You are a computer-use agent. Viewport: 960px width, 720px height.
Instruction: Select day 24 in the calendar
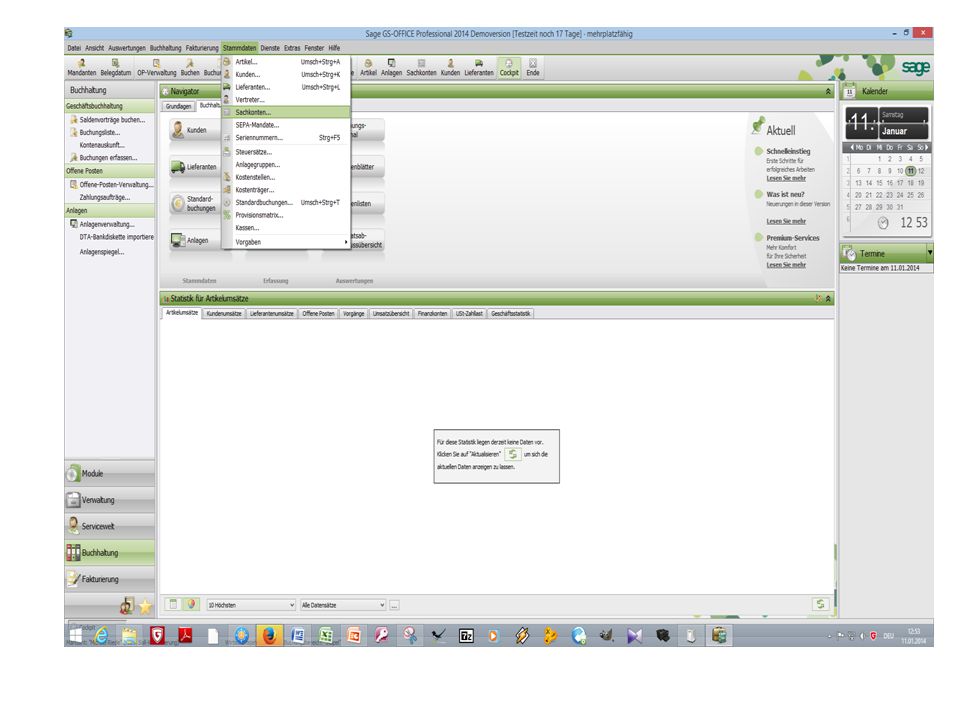point(900,195)
